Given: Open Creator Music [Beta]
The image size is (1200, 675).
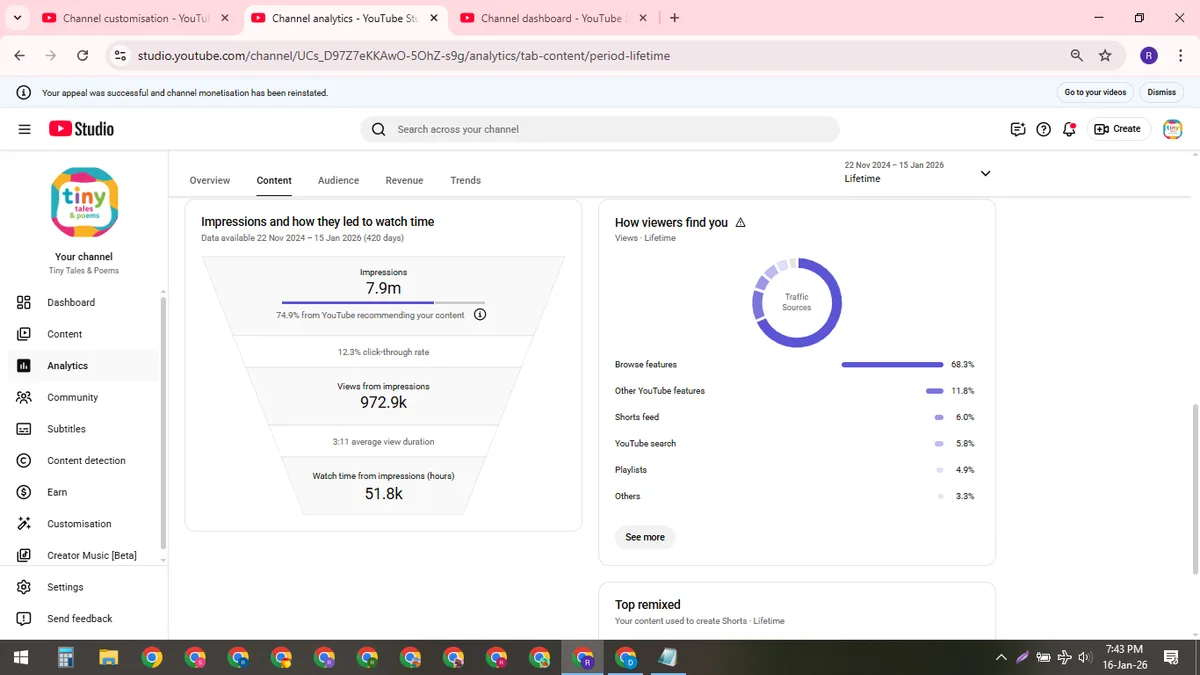Looking at the screenshot, I should [82, 555].
